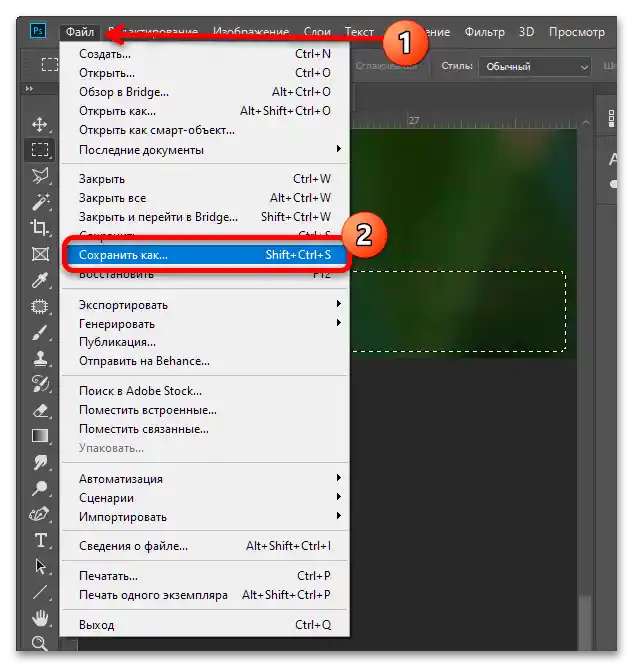Select the Dodge tool

click(40, 488)
